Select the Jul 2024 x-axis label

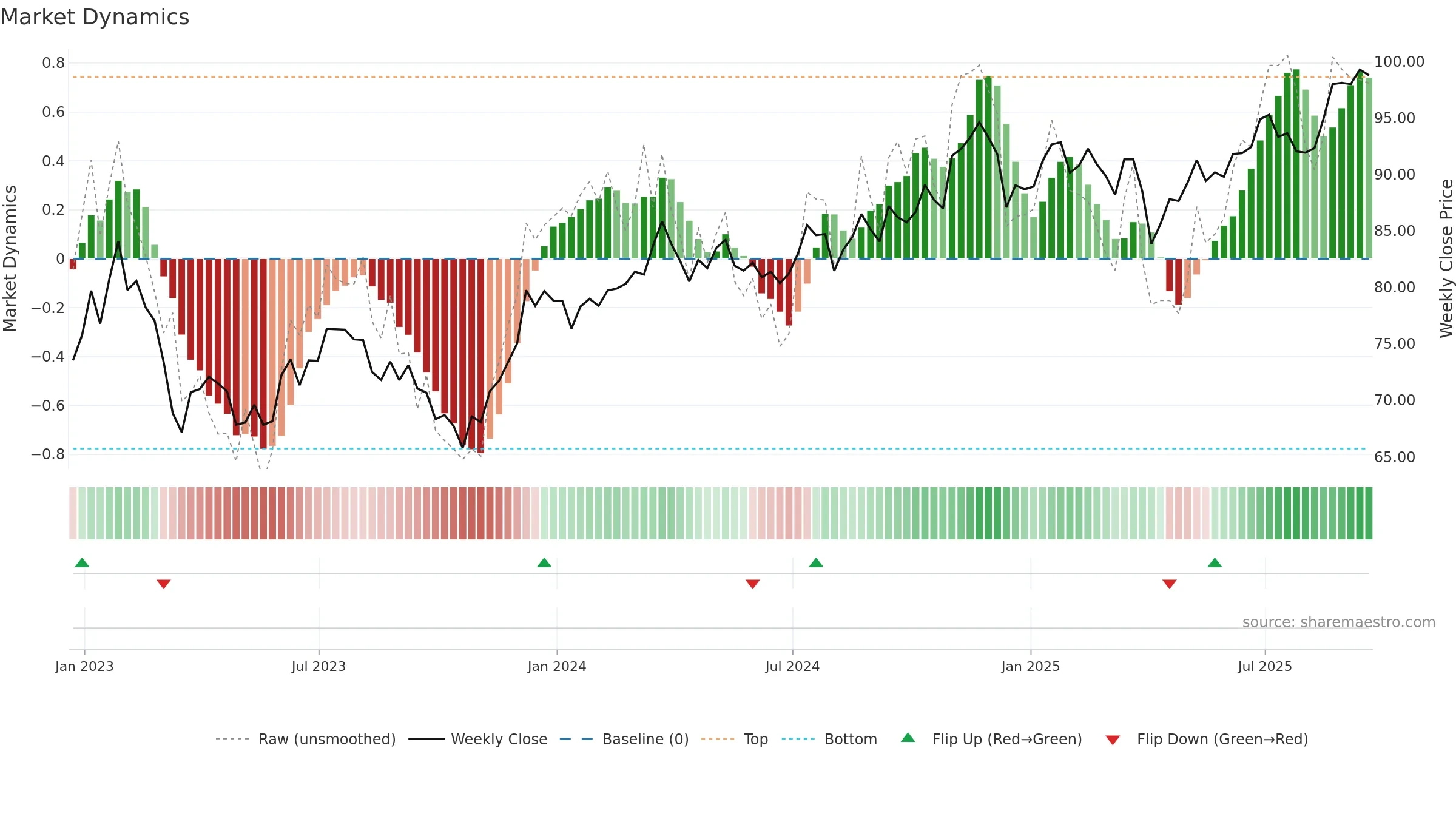[x=792, y=666]
